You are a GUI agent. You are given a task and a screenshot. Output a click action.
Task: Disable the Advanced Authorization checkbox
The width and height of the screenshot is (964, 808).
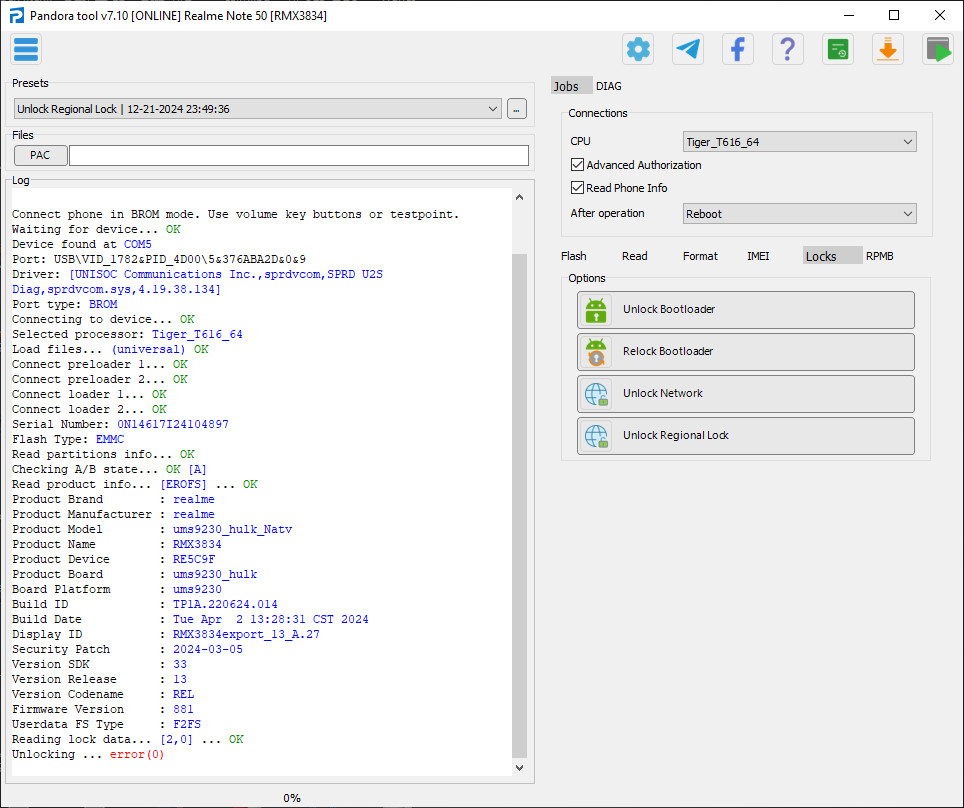tap(578, 165)
